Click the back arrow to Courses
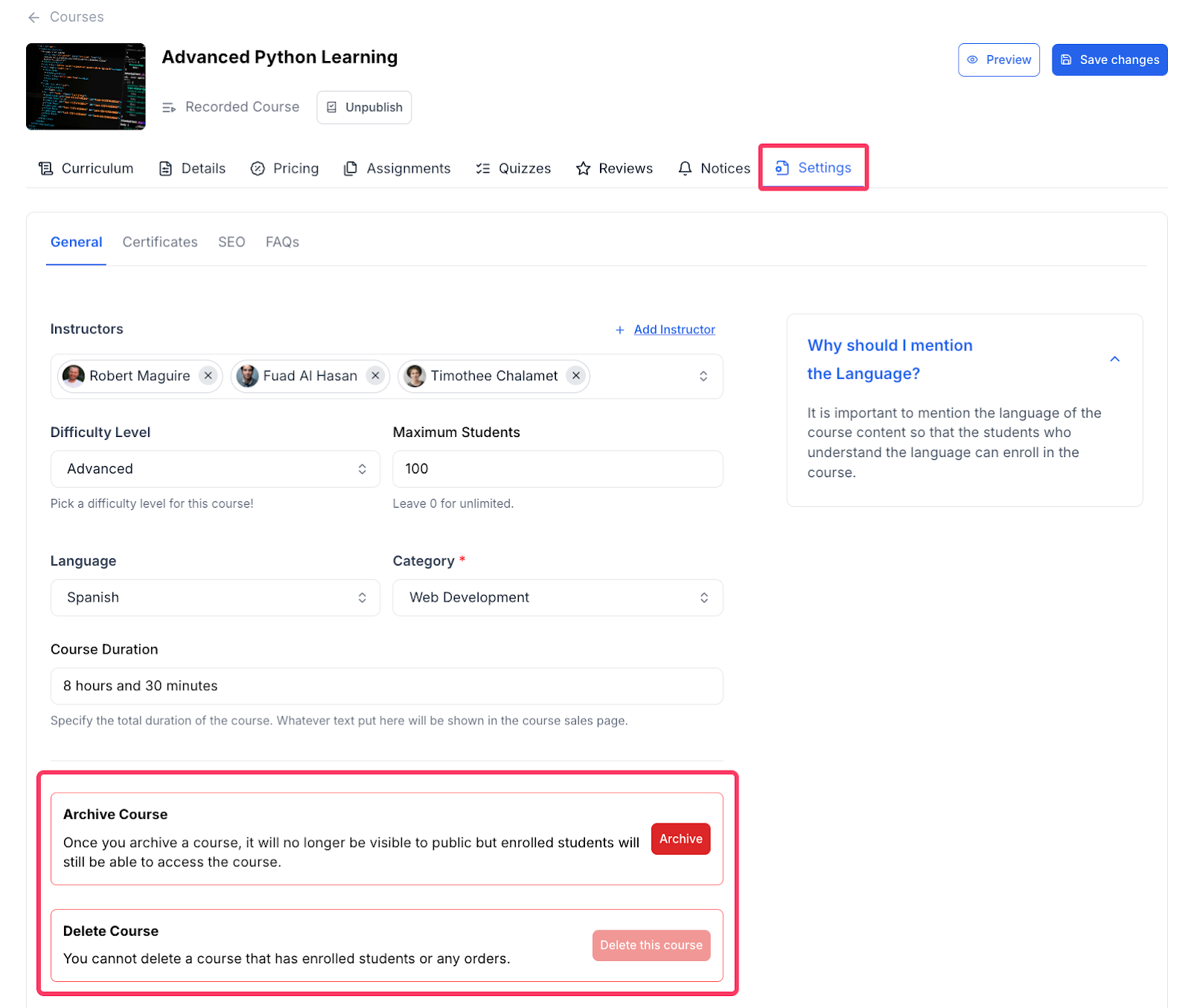The width and height of the screenshot is (1191, 1008). point(33,17)
